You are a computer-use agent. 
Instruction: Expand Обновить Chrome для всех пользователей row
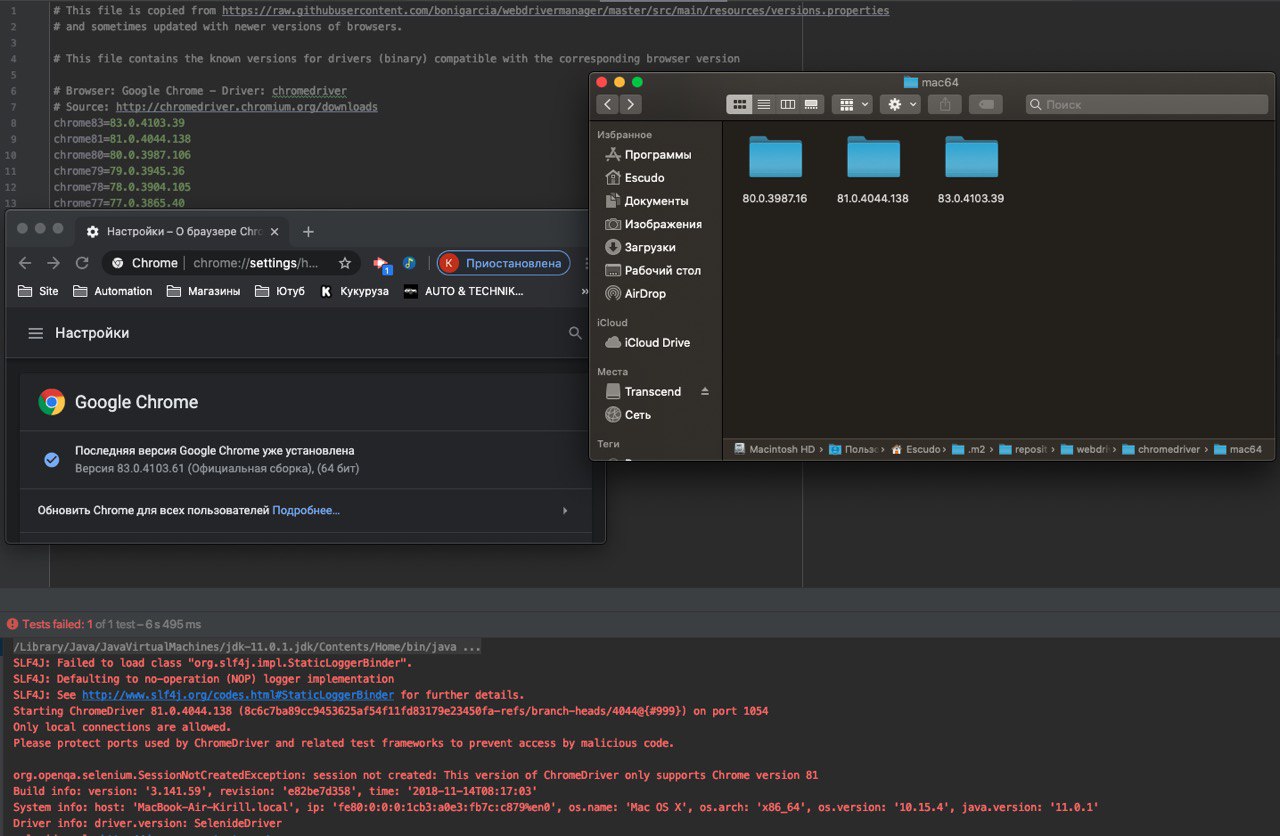(565, 510)
